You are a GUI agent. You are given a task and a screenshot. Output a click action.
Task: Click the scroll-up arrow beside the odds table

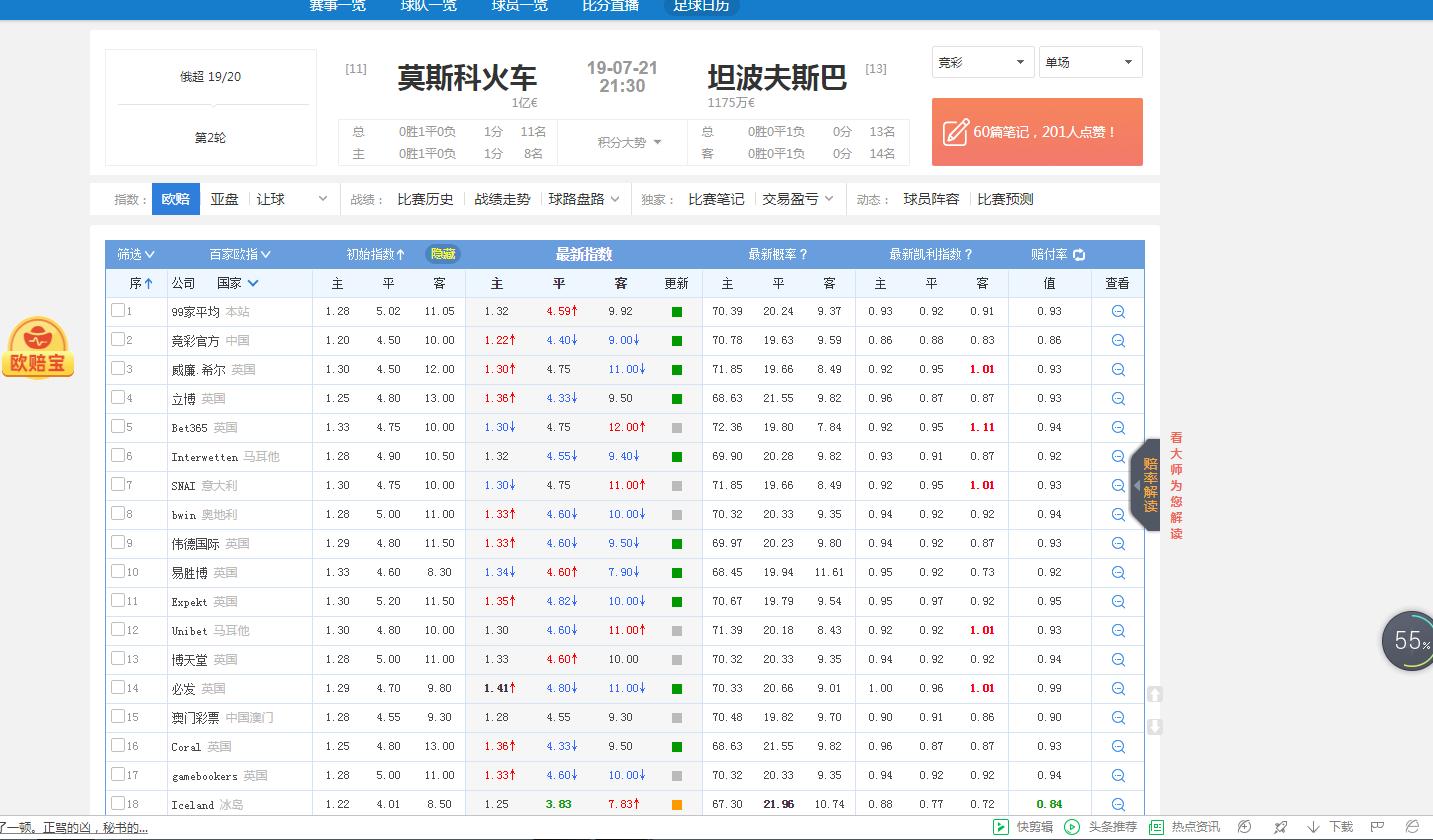click(x=1155, y=693)
